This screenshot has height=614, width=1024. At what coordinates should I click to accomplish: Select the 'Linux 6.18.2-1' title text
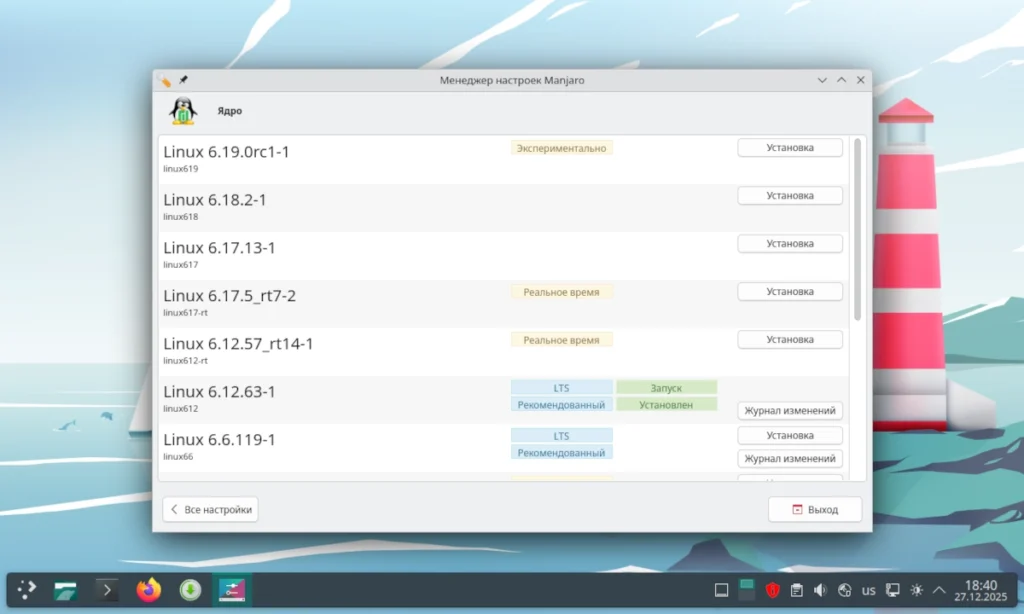(x=215, y=200)
